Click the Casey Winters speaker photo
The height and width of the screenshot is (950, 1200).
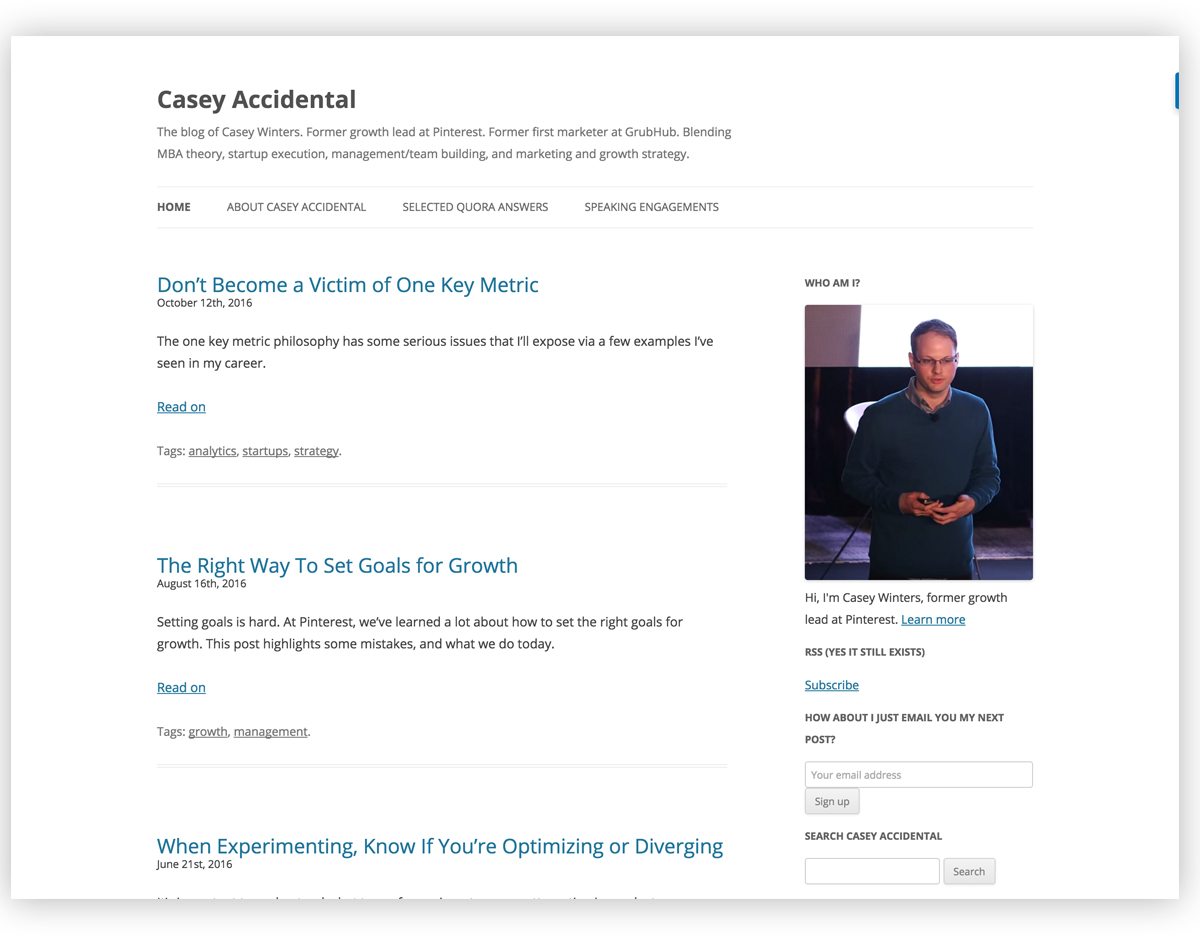click(918, 442)
